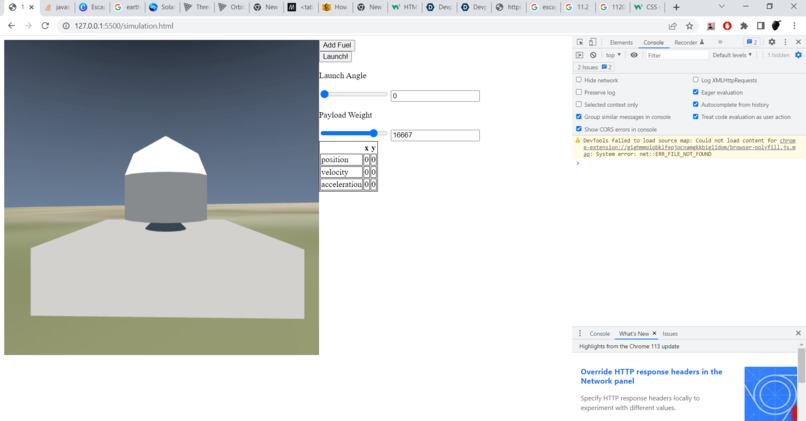Screen dimensions: 806x421
Task: Switch to the Recorder DevTools tab
Action: 689,43
